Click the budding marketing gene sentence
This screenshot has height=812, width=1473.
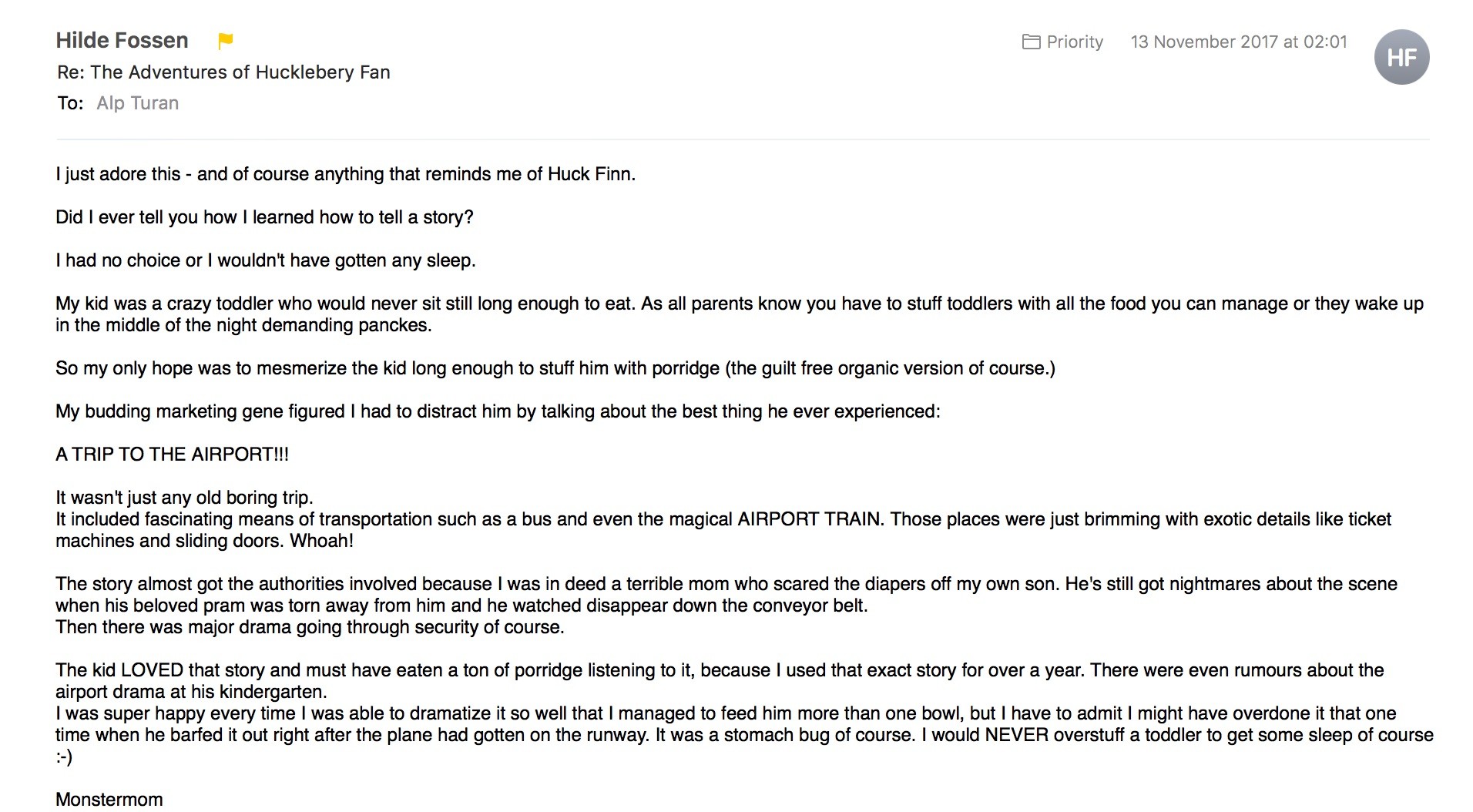498,411
